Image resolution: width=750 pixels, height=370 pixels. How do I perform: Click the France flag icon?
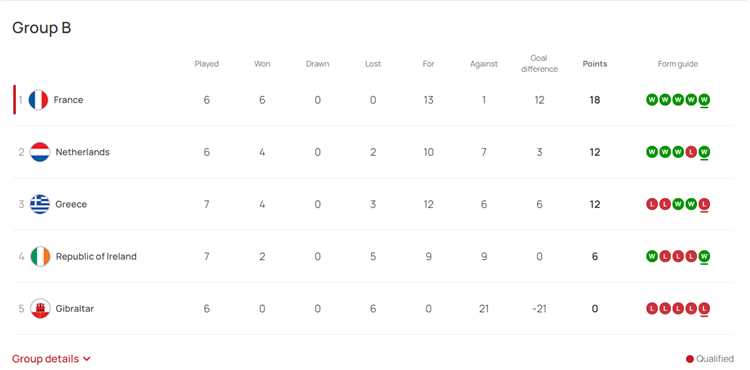(x=38, y=100)
